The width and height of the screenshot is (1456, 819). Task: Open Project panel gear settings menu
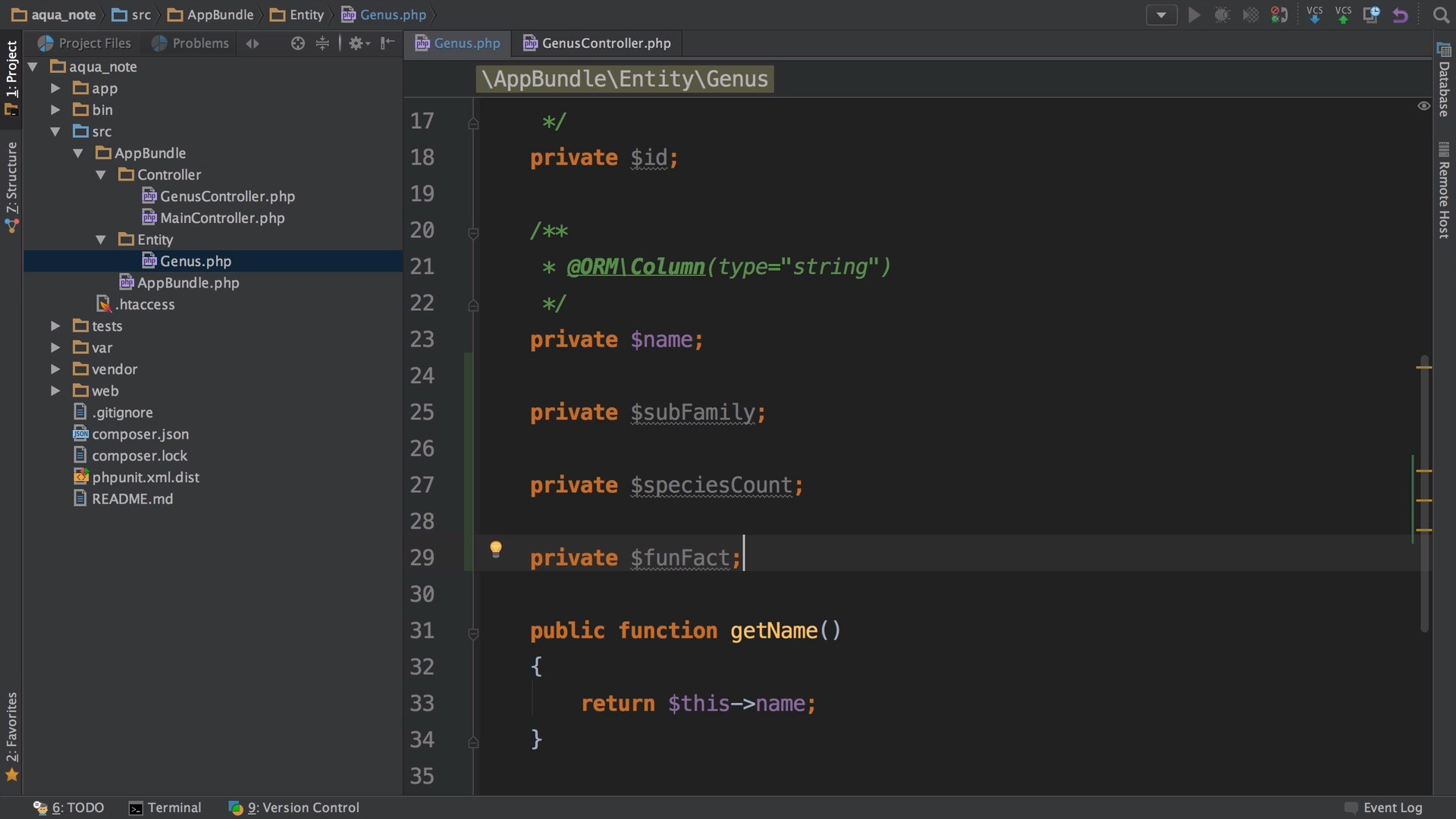point(359,43)
